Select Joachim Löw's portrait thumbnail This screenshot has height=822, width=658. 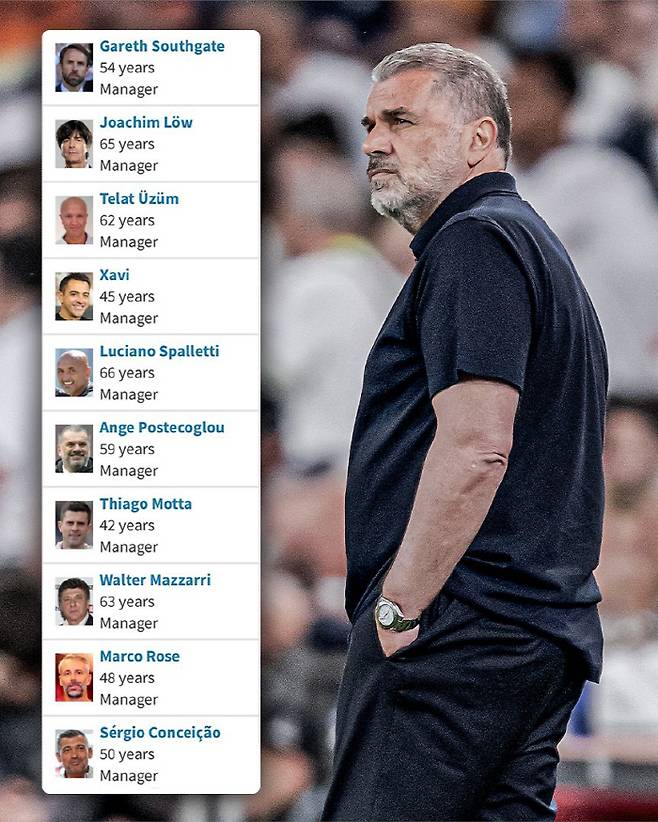click(74, 144)
